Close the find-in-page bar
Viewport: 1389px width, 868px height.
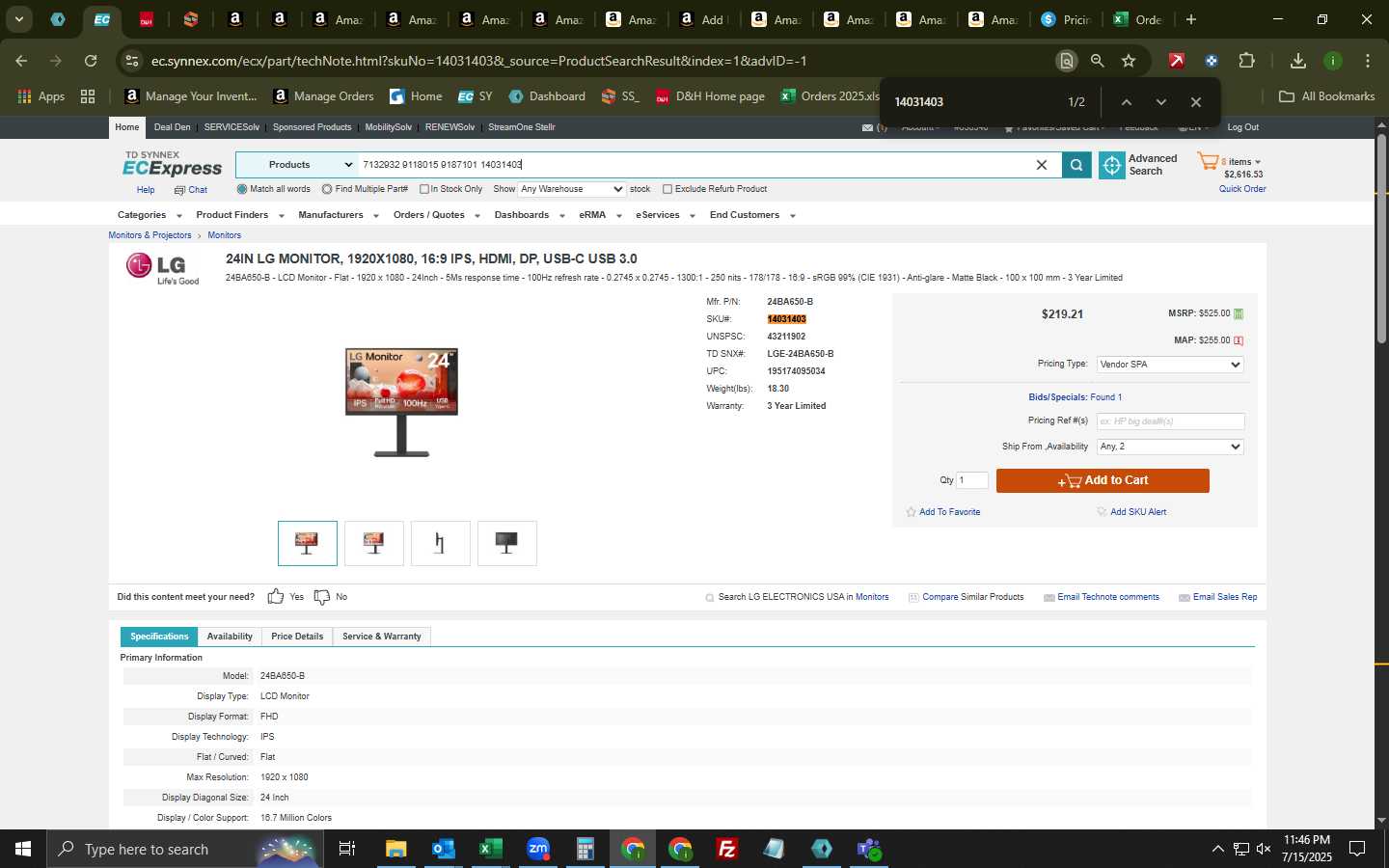(x=1196, y=102)
